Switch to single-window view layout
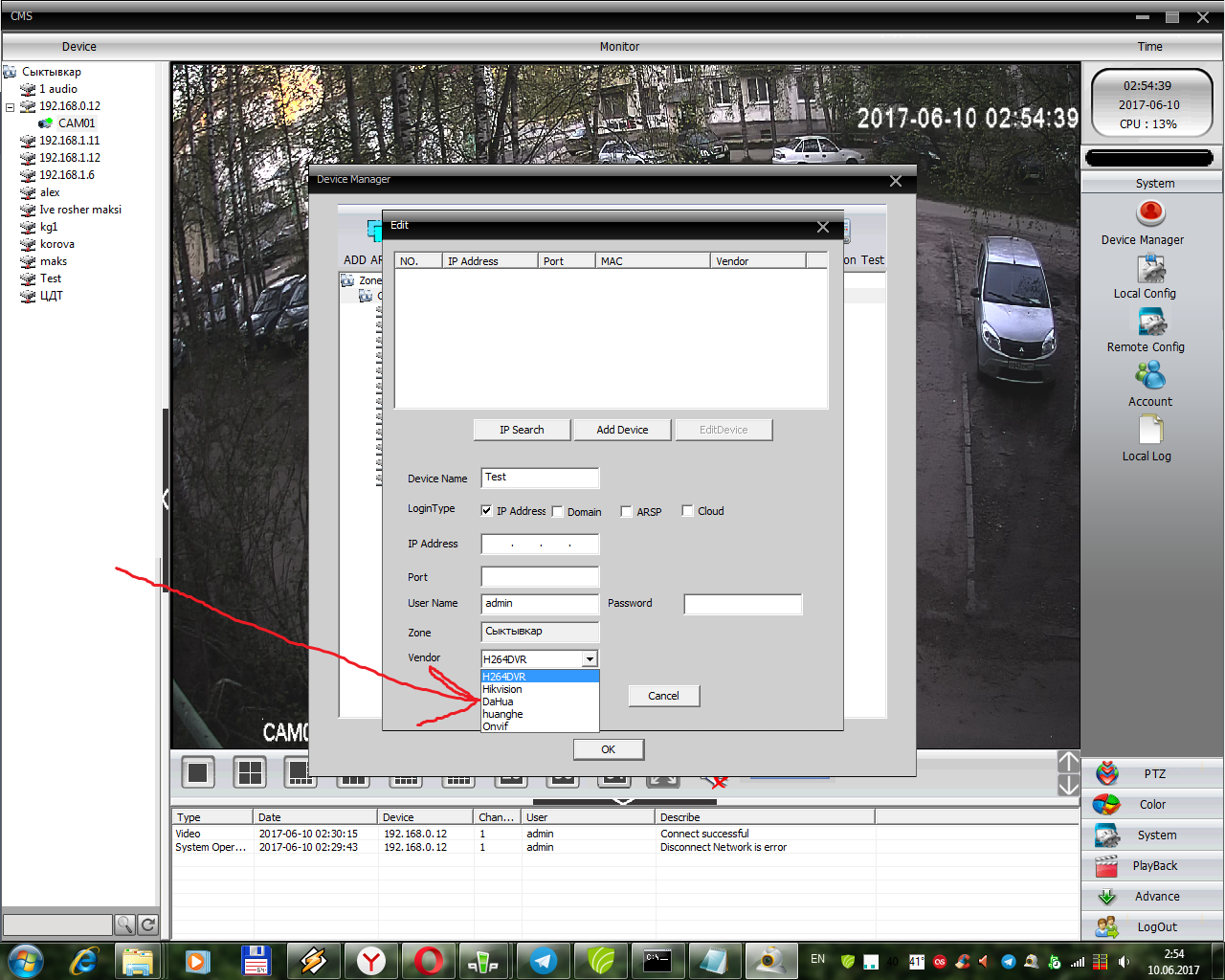1225x980 pixels. [198, 772]
